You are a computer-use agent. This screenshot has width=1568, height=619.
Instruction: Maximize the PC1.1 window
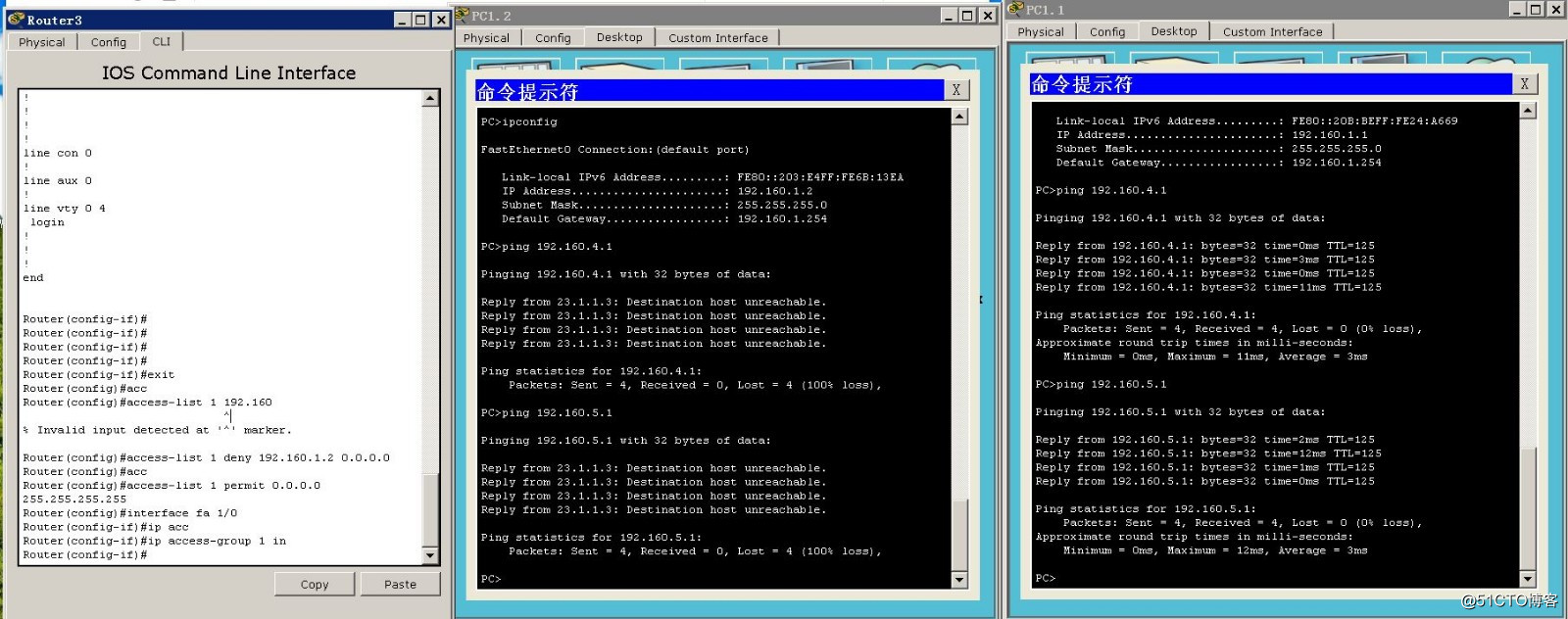tap(1536, 9)
